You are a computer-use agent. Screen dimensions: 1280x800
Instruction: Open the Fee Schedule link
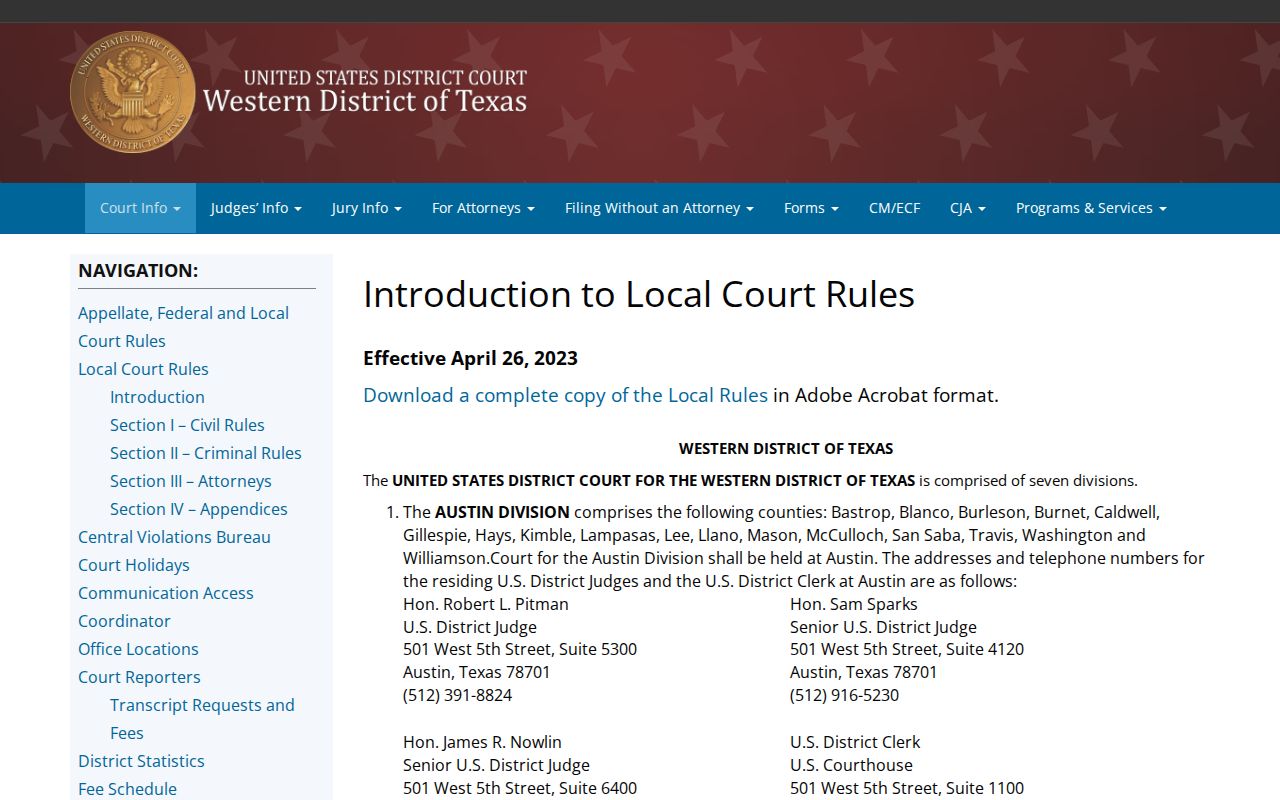coord(127,789)
